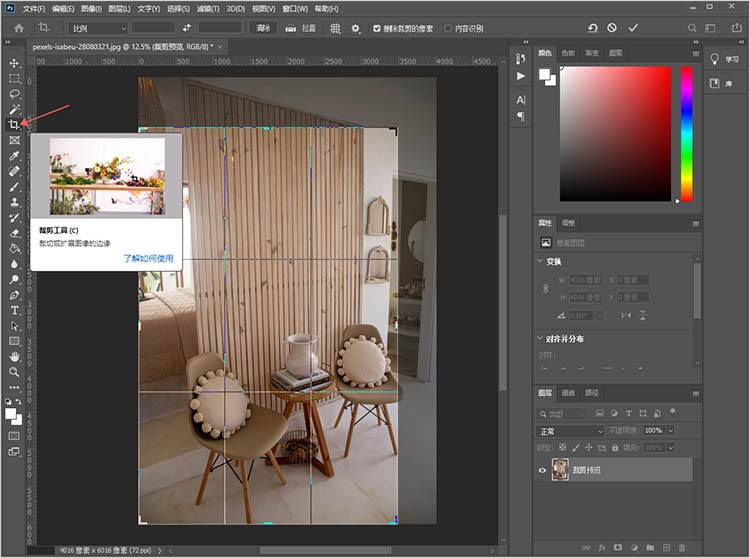Image resolution: width=750 pixels, height=558 pixels.
Task: Select the Magic Wand tool
Action: click(x=14, y=109)
